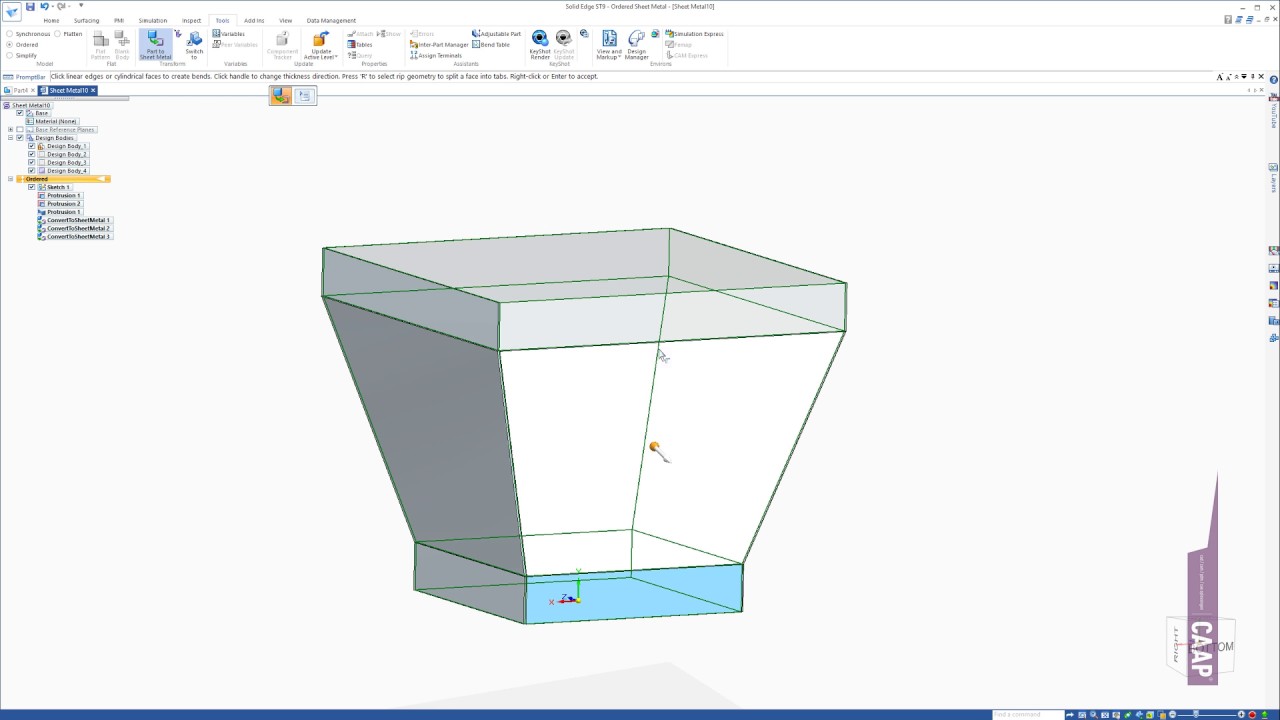Collapse the Design Bodies node
This screenshot has width=1280, height=720.
click(10, 138)
